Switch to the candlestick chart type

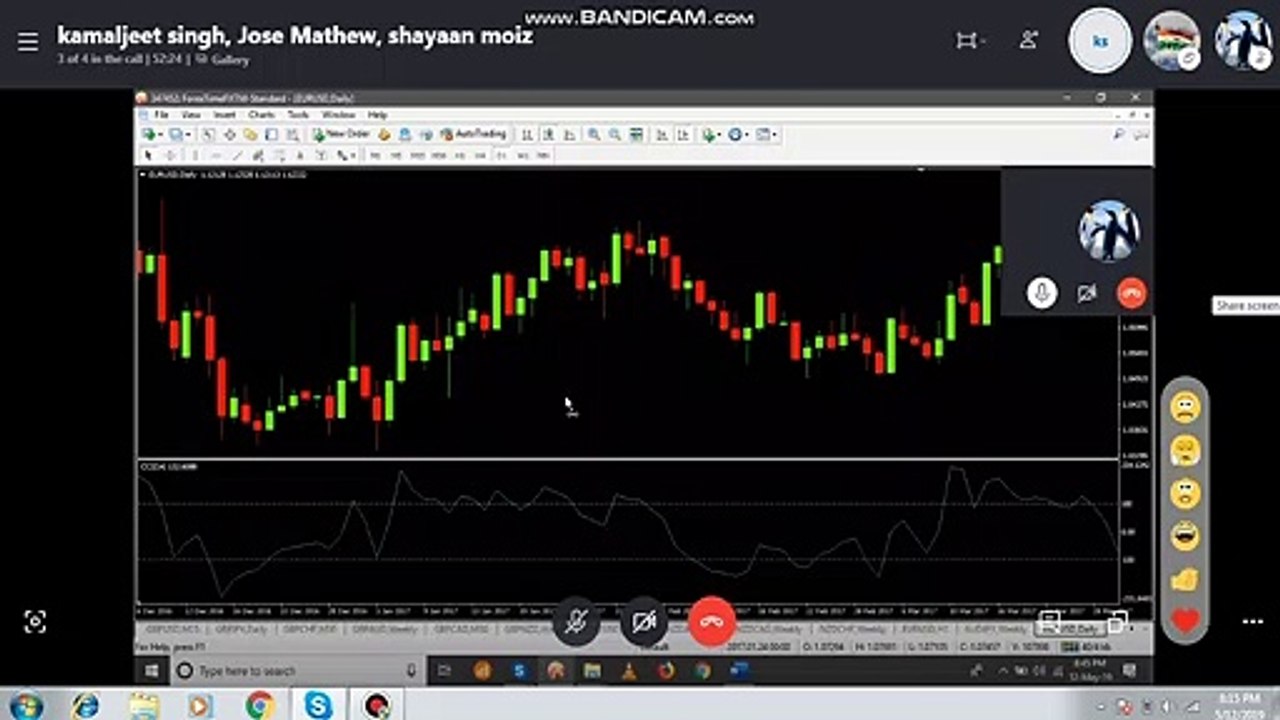pyautogui.click(x=548, y=134)
